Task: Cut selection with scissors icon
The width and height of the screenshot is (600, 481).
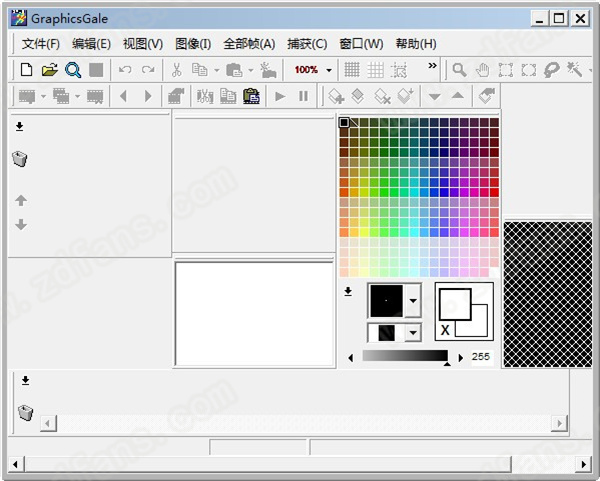Action: 176,70
